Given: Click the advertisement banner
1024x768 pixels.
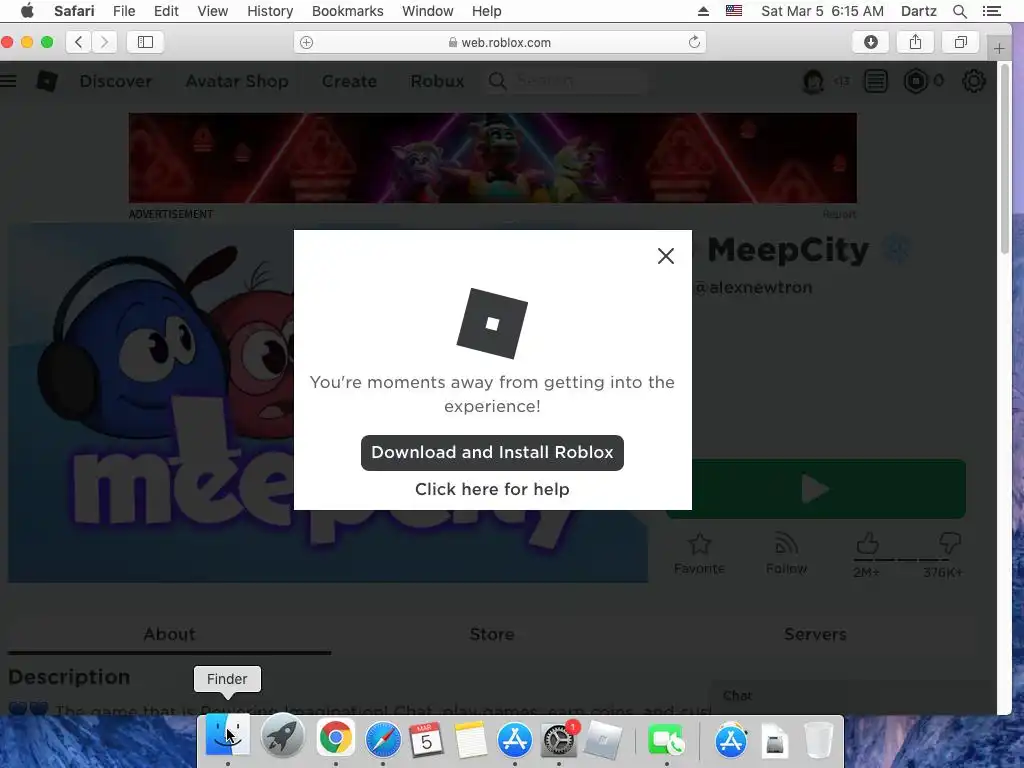Looking at the screenshot, I should coord(492,157).
